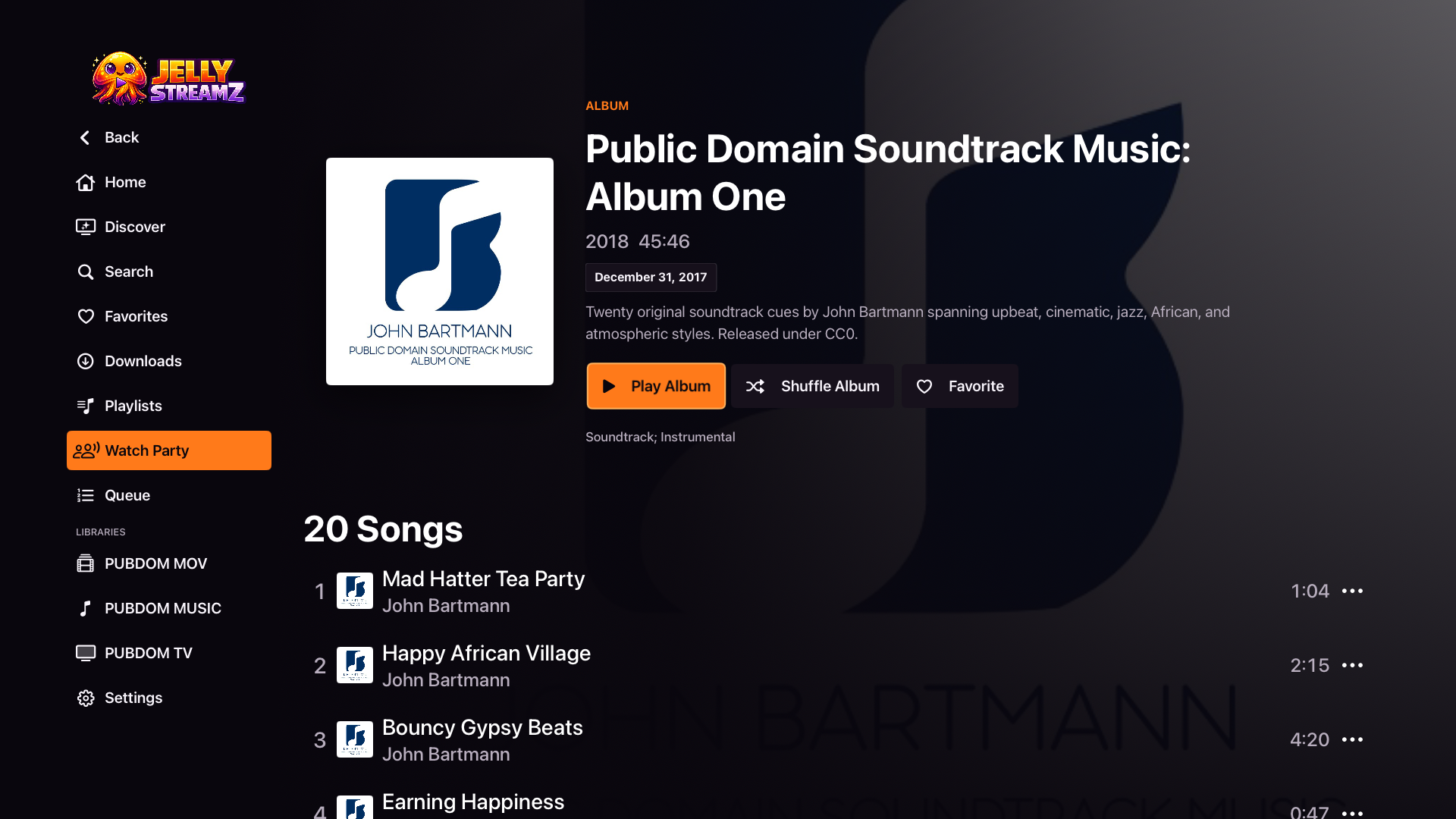Click the 20 Songs heading
The width and height of the screenshot is (1456, 819).
click(383, 529)
